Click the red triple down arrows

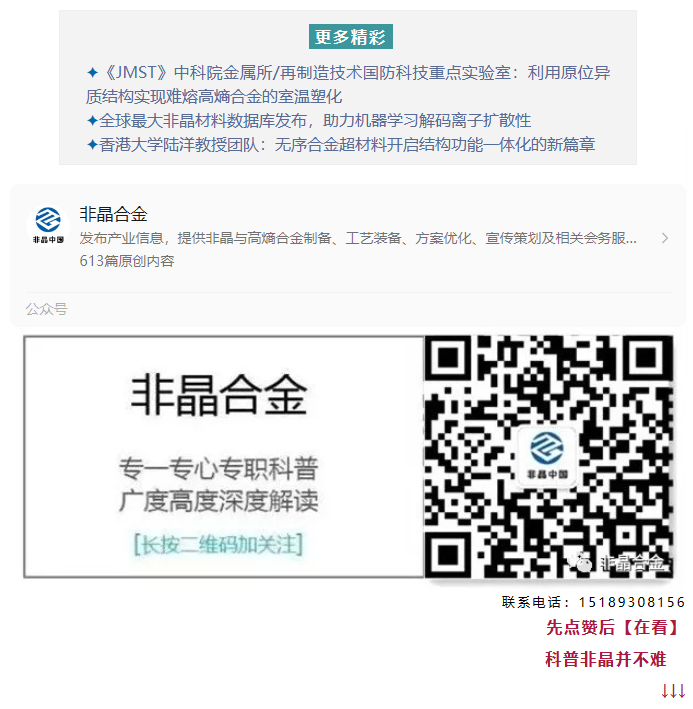[x=673, y=690]
